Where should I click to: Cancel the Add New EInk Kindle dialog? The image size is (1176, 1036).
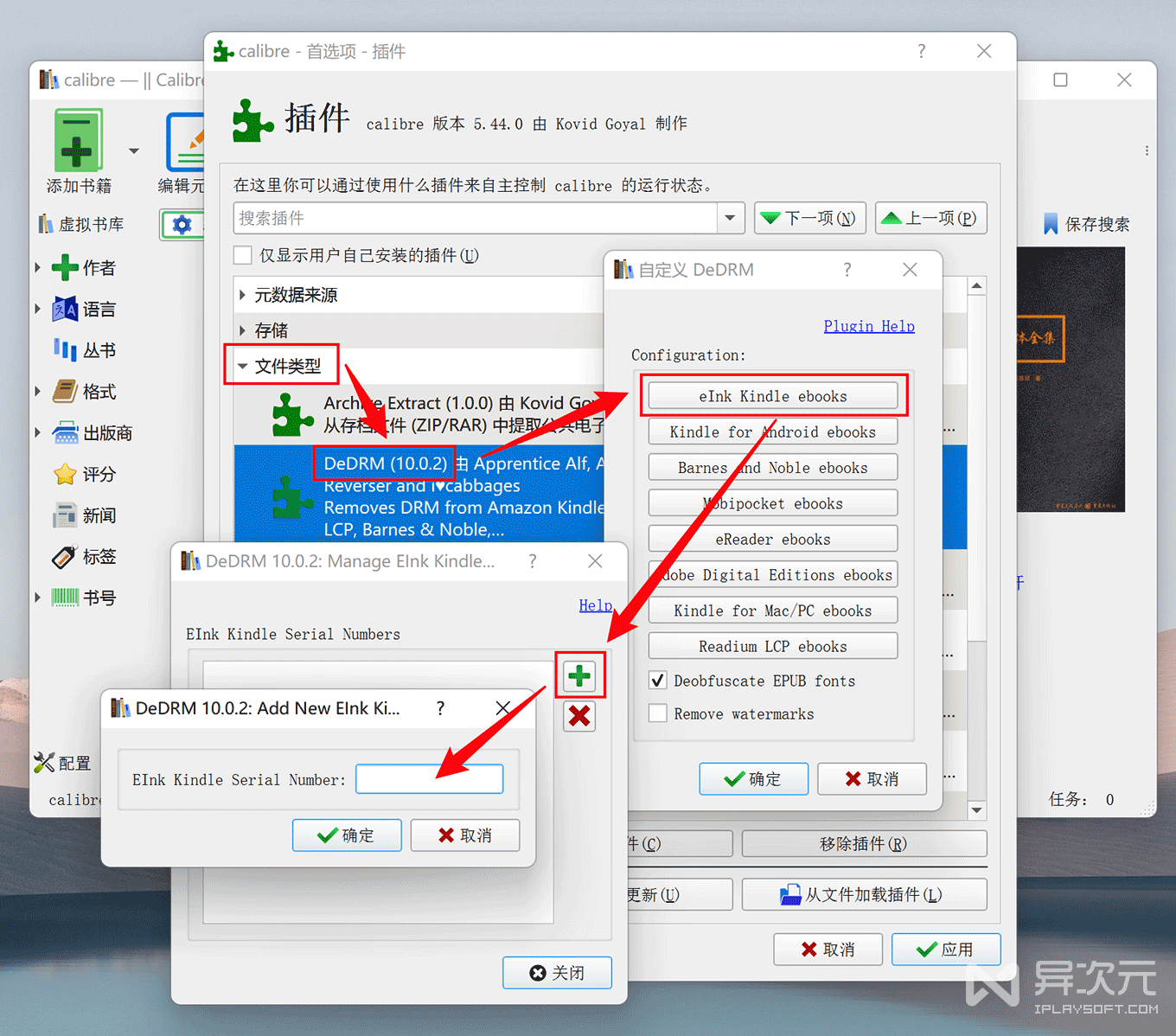[465, 835]
